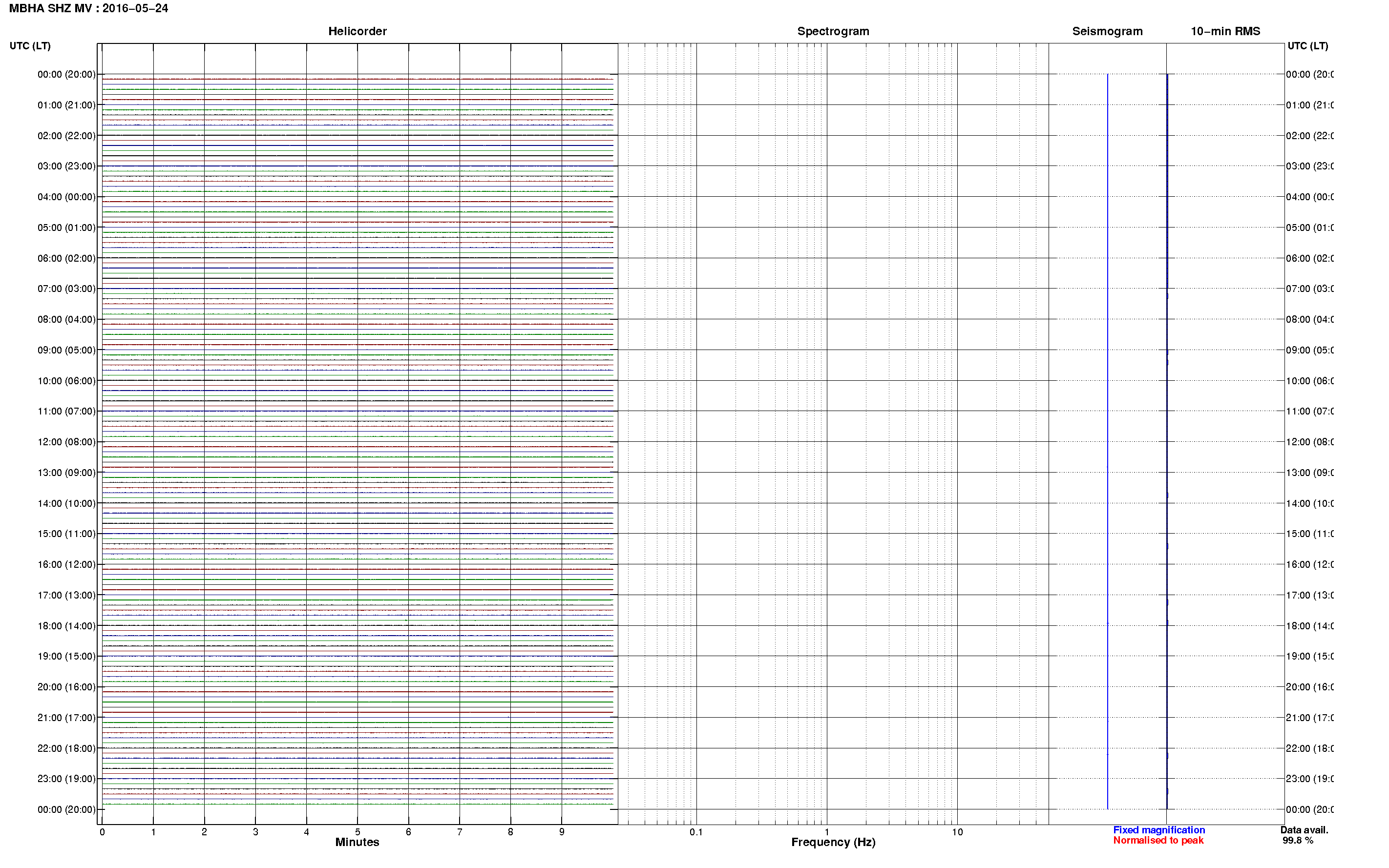Click the left '10:00 (06:00)' time label
Image resolution: width=1389 pixels, height=868 pixels.
click(x=66, y=381)
